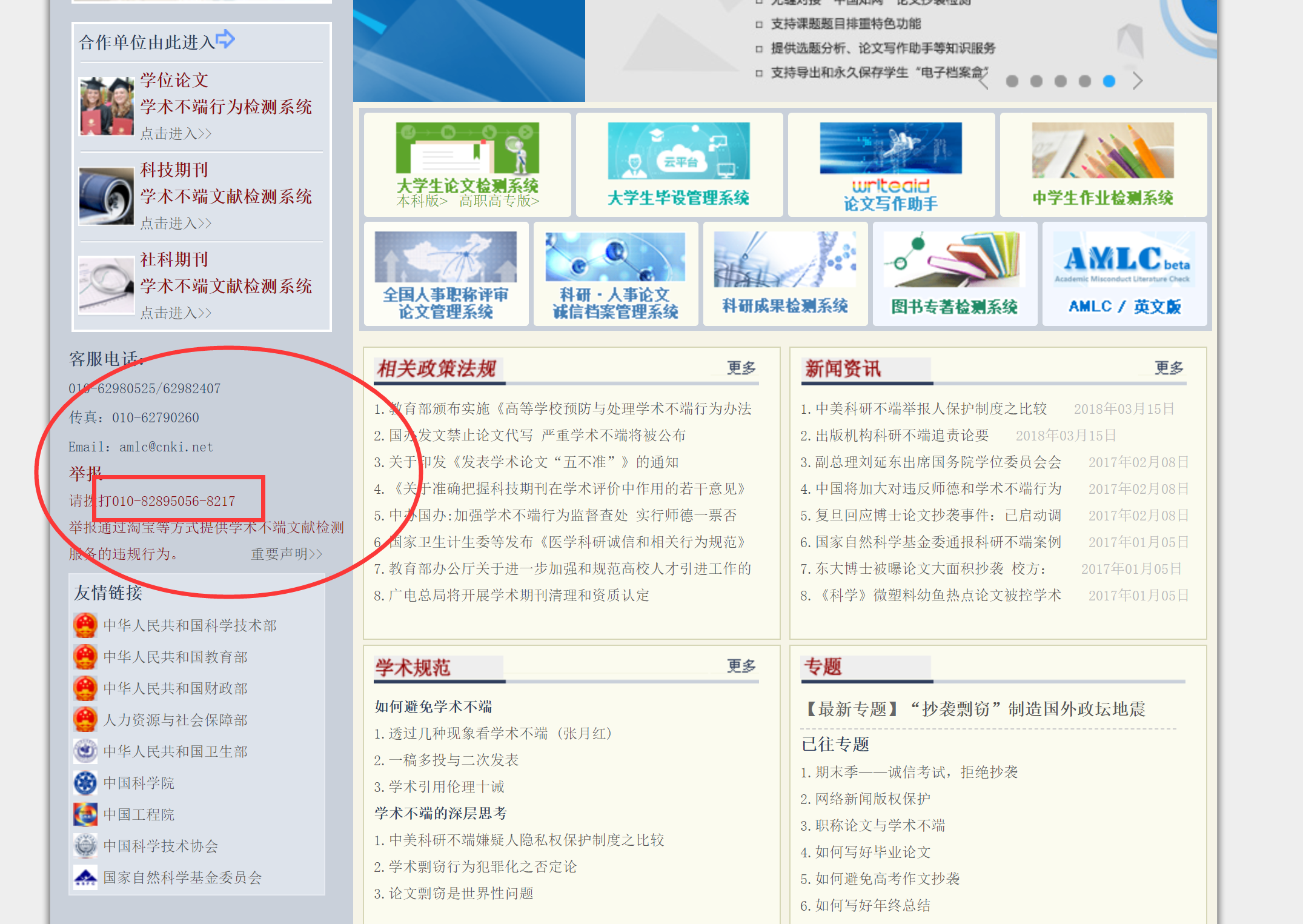Click the blue arrow beside 合作单位由此进入
Screen dimensions: 1303x924
[225, 39]
